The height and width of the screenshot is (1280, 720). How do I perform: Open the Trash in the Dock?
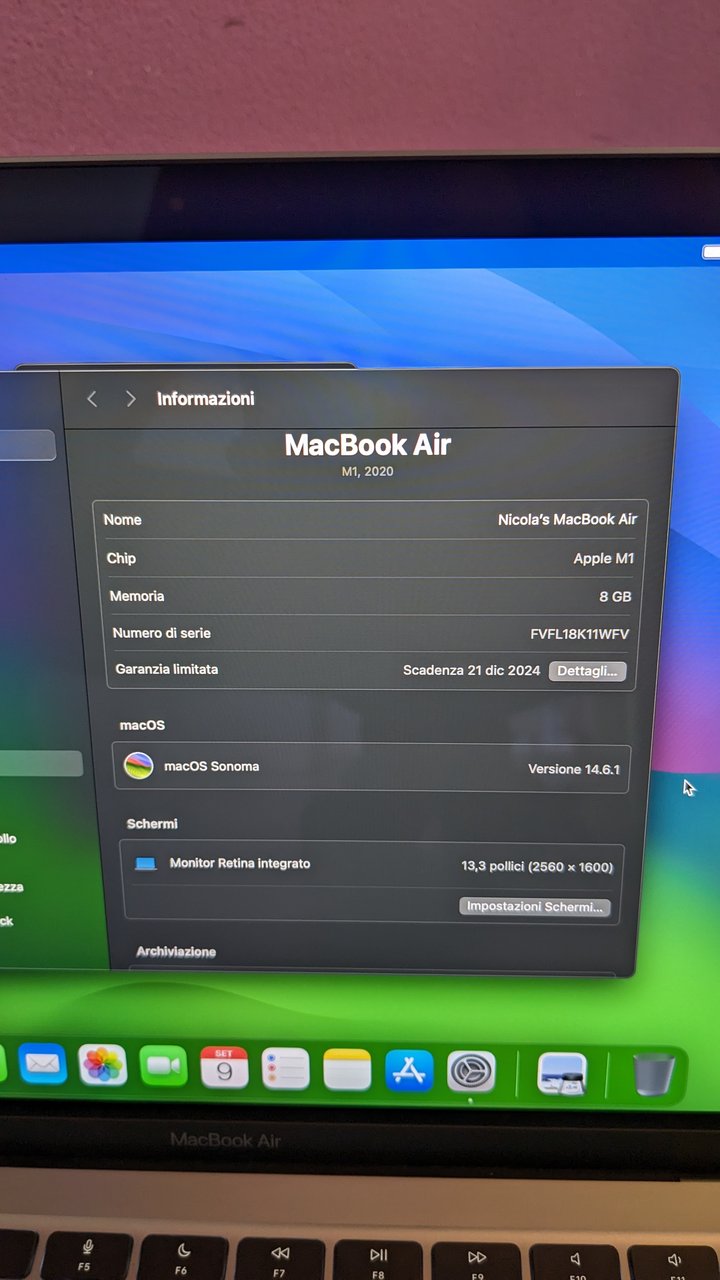[x=654, y=1076]
